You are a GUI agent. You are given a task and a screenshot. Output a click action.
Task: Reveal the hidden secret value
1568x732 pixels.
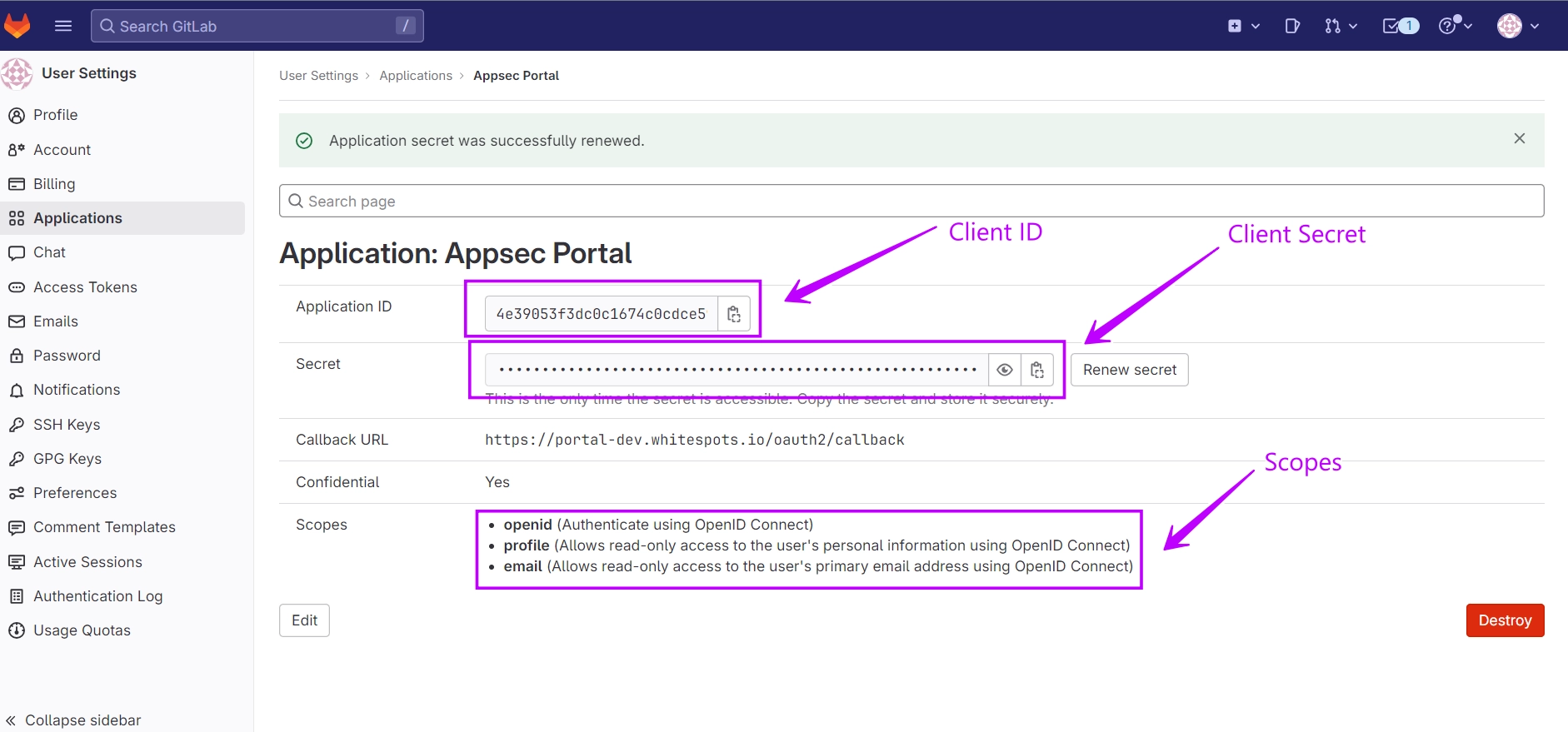click(x=1005, y=370)
